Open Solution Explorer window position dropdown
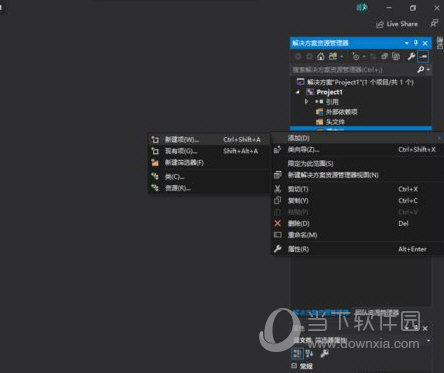 (x=406, y=43)
